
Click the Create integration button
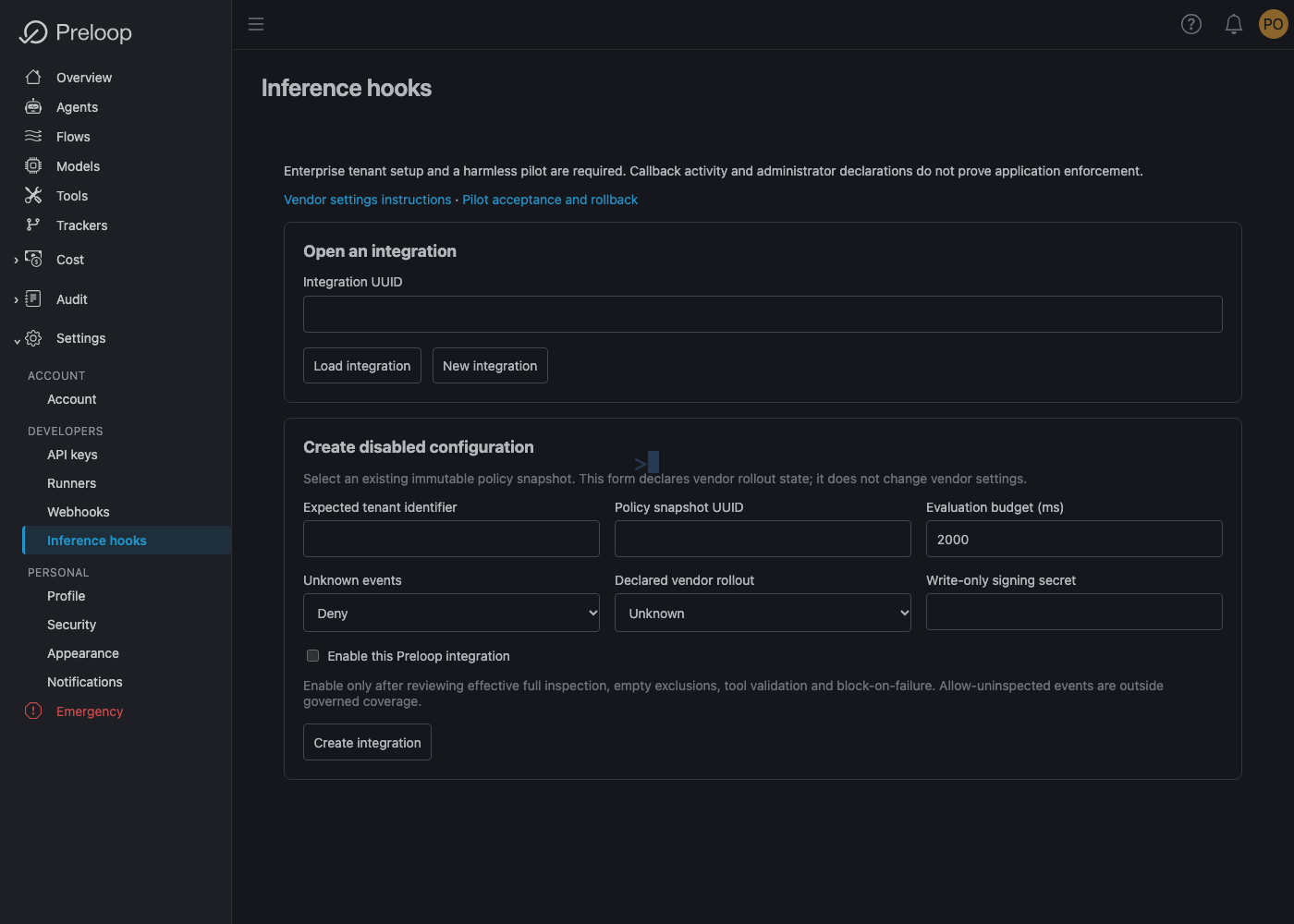tap(367, 742)
